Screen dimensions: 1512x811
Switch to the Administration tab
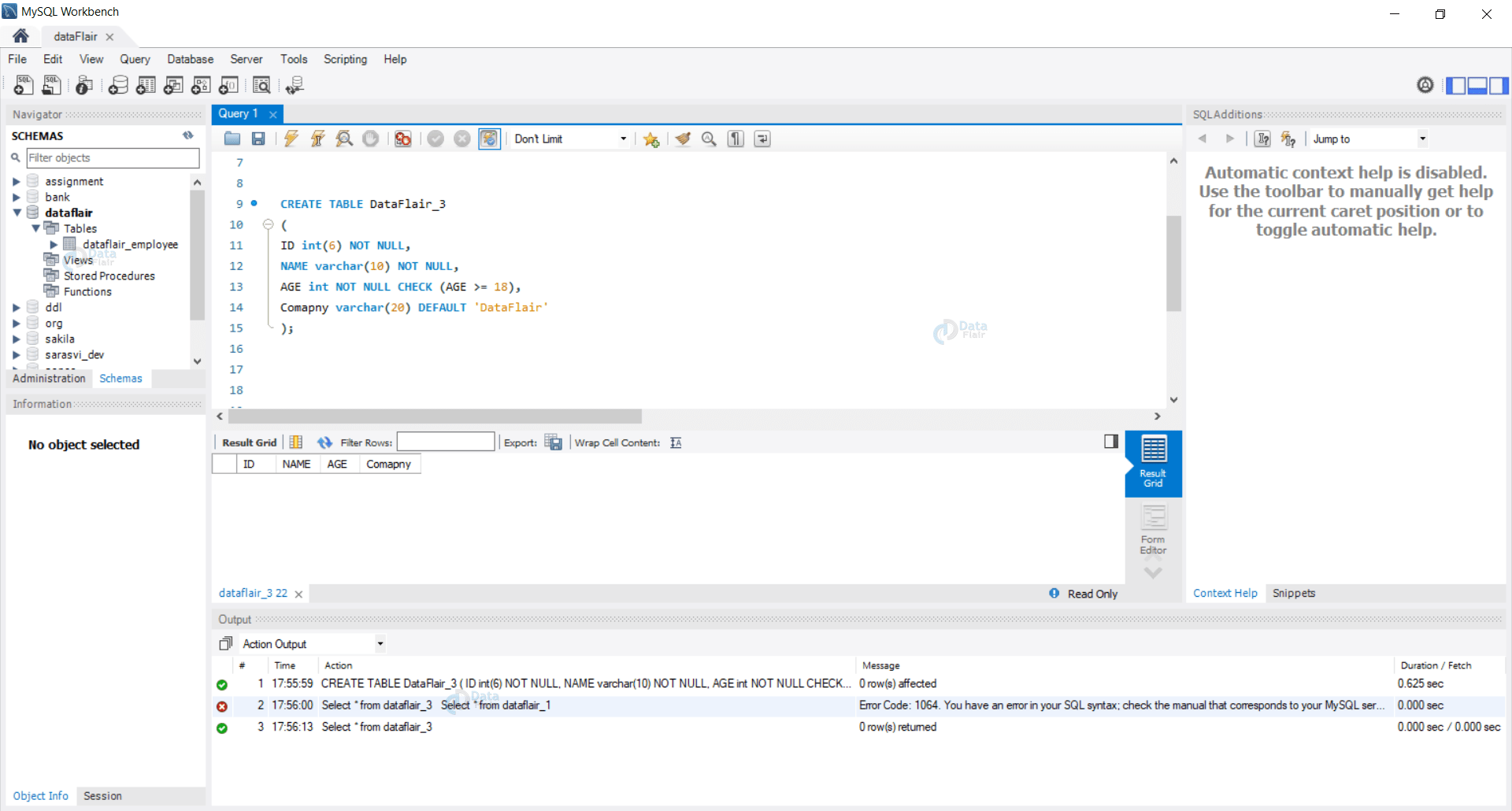49,378
